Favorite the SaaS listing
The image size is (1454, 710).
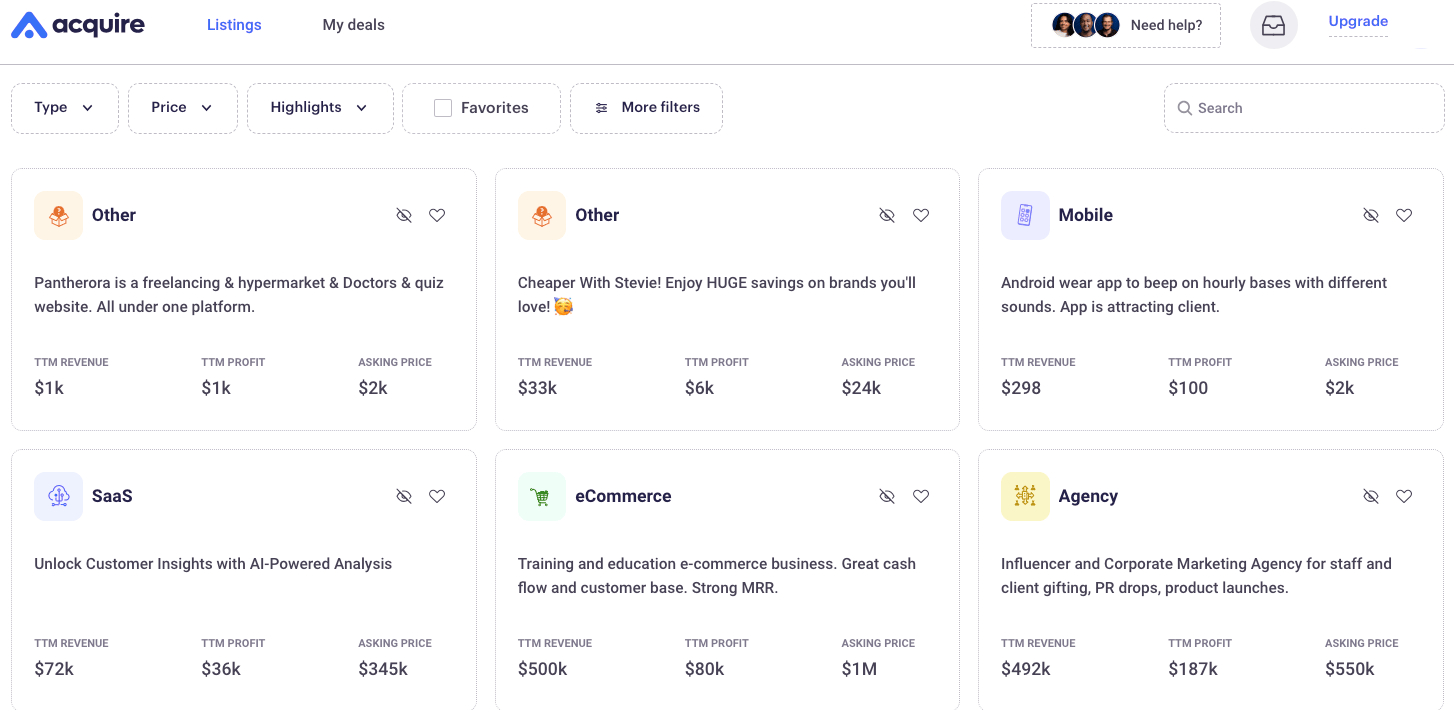click(x=437, y=496)
